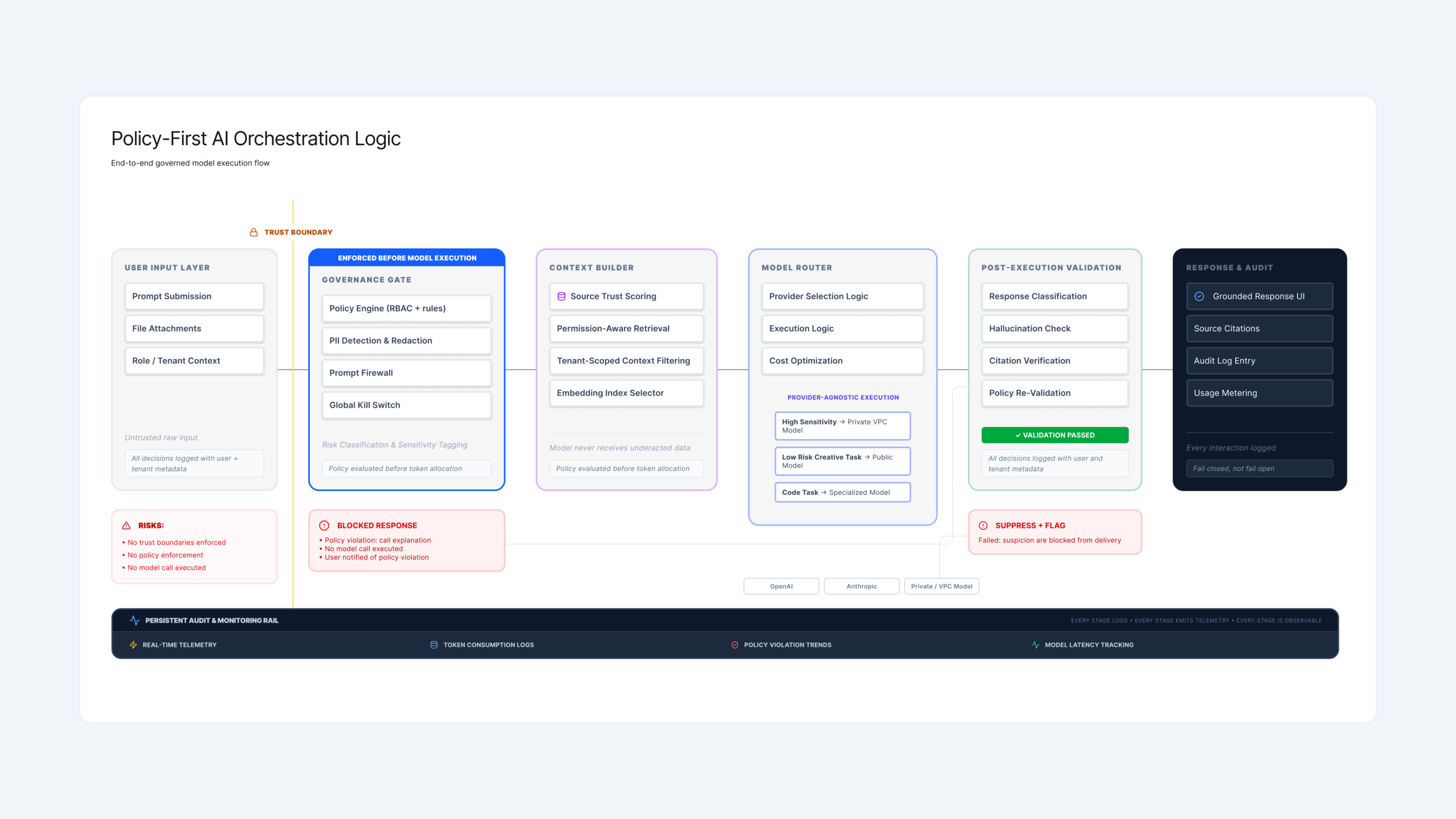The width and height of the screenshot is (1456, 819).
Task: Select the Anthropic provider chip
Action: point(861,586)
